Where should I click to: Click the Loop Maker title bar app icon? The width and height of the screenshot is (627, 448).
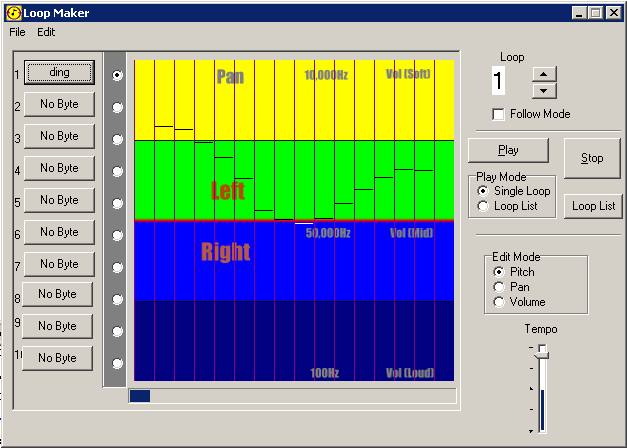coord(14,13)
